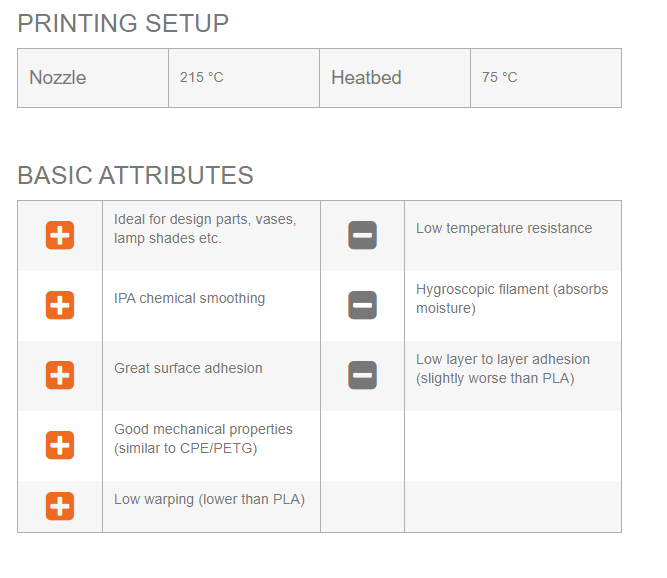Screen dimensions: 667x578
Task: Click the Nozzle label cell
Action: click(x=58, y=78)
